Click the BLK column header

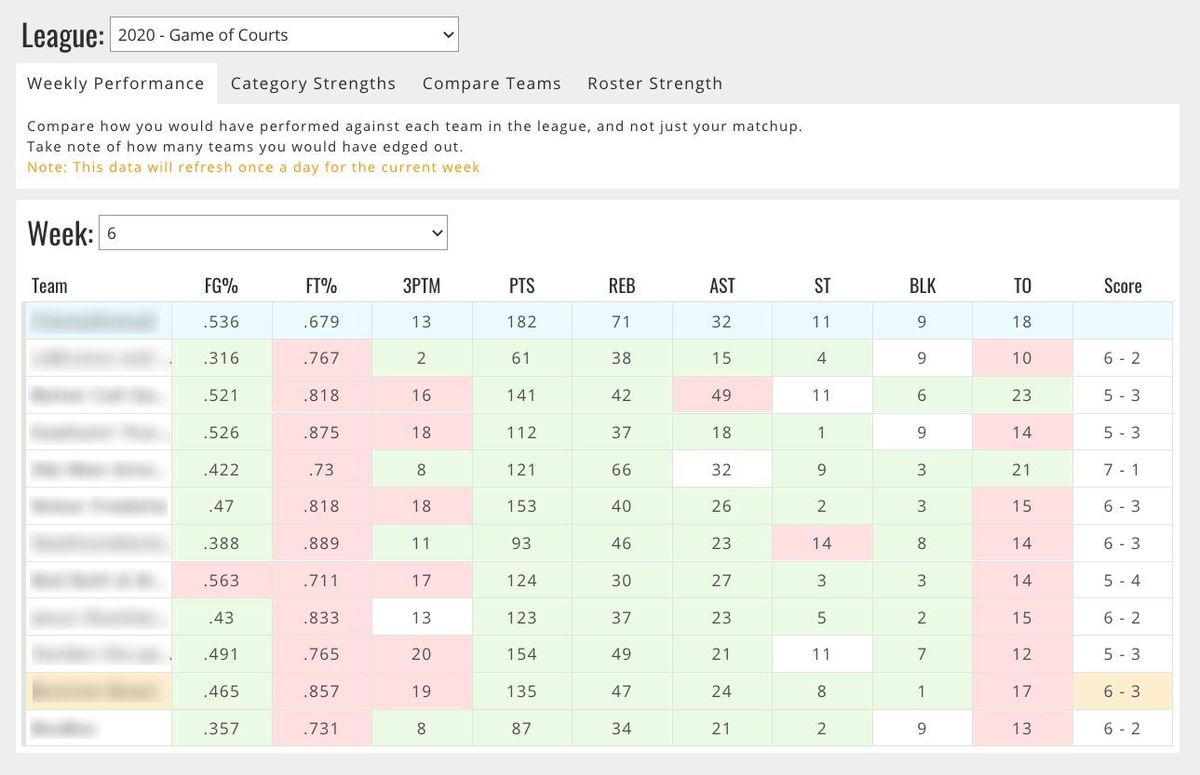[921, 286]
